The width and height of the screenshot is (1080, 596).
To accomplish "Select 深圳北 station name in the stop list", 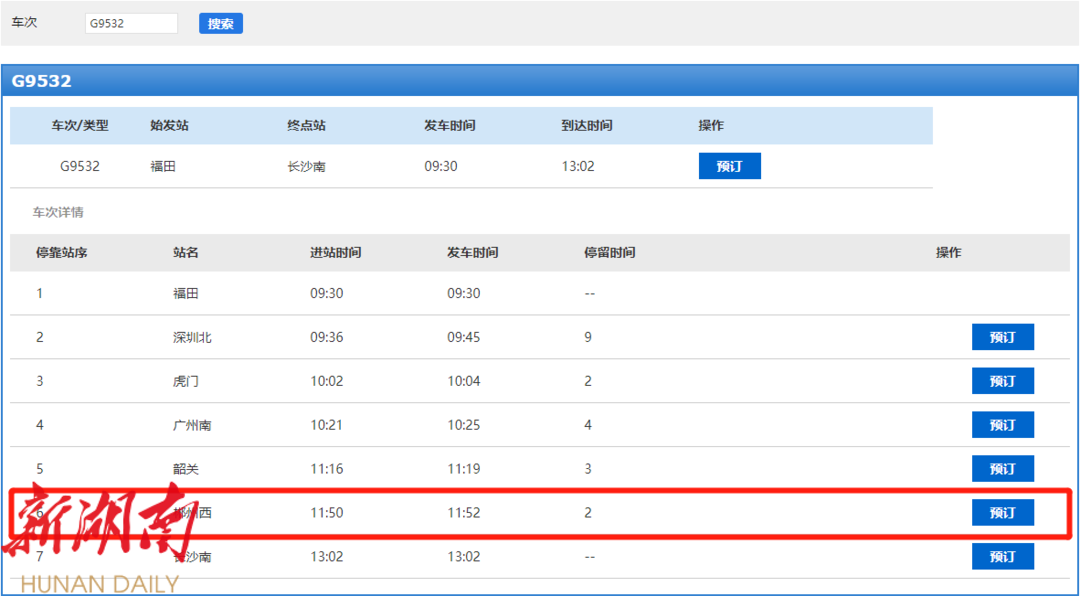I will click(192, 337).
